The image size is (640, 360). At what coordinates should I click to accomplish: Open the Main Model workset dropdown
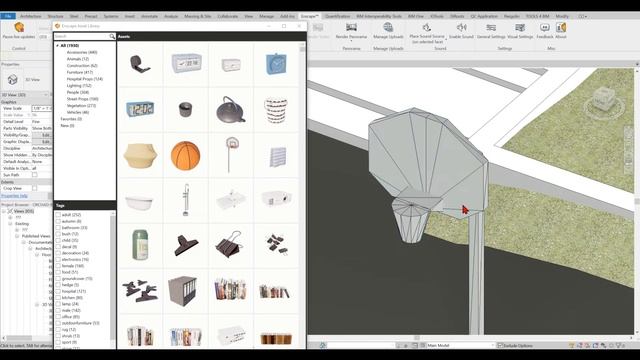(460, 345)
